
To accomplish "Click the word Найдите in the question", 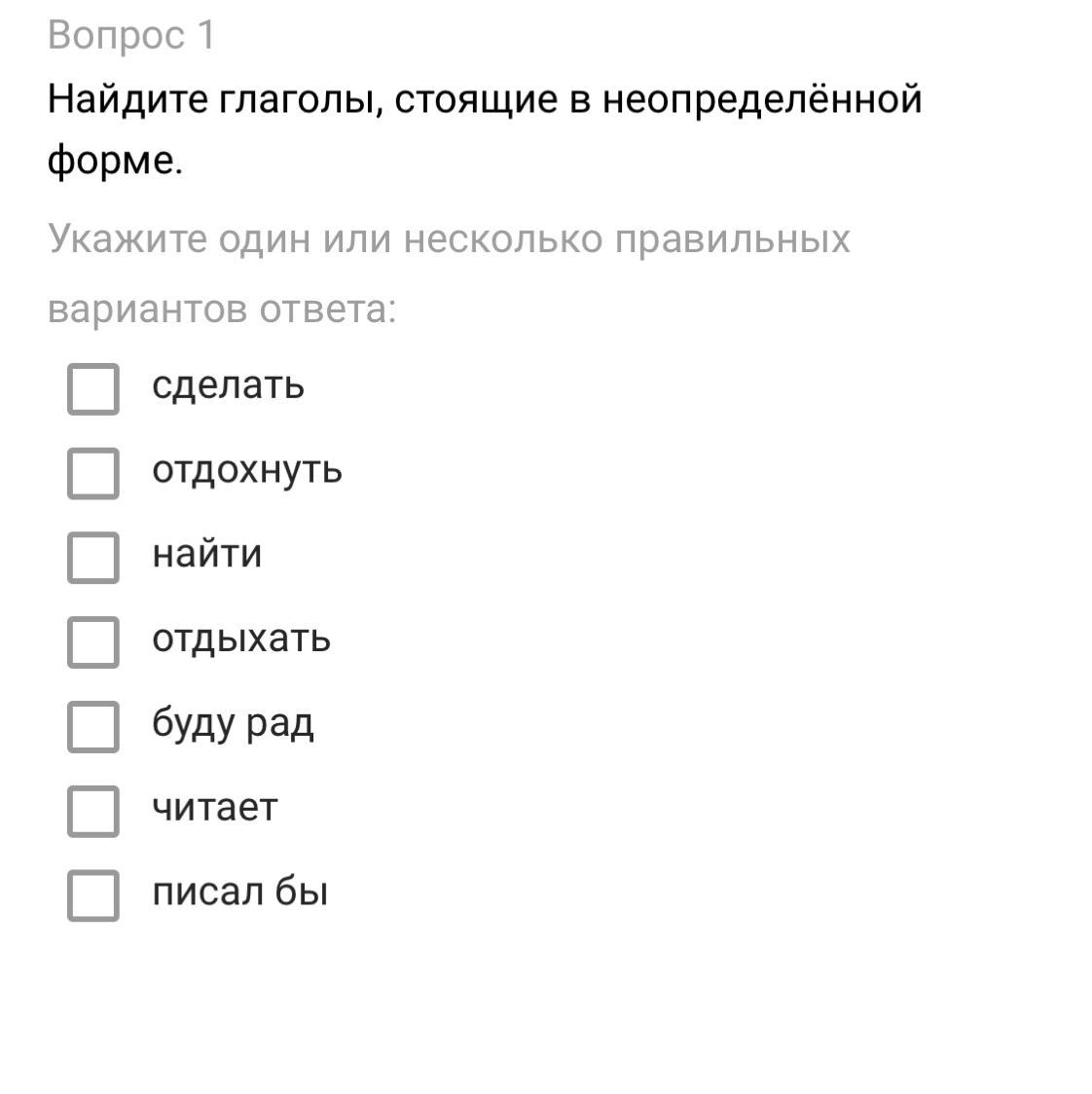I will pos(127,99).
